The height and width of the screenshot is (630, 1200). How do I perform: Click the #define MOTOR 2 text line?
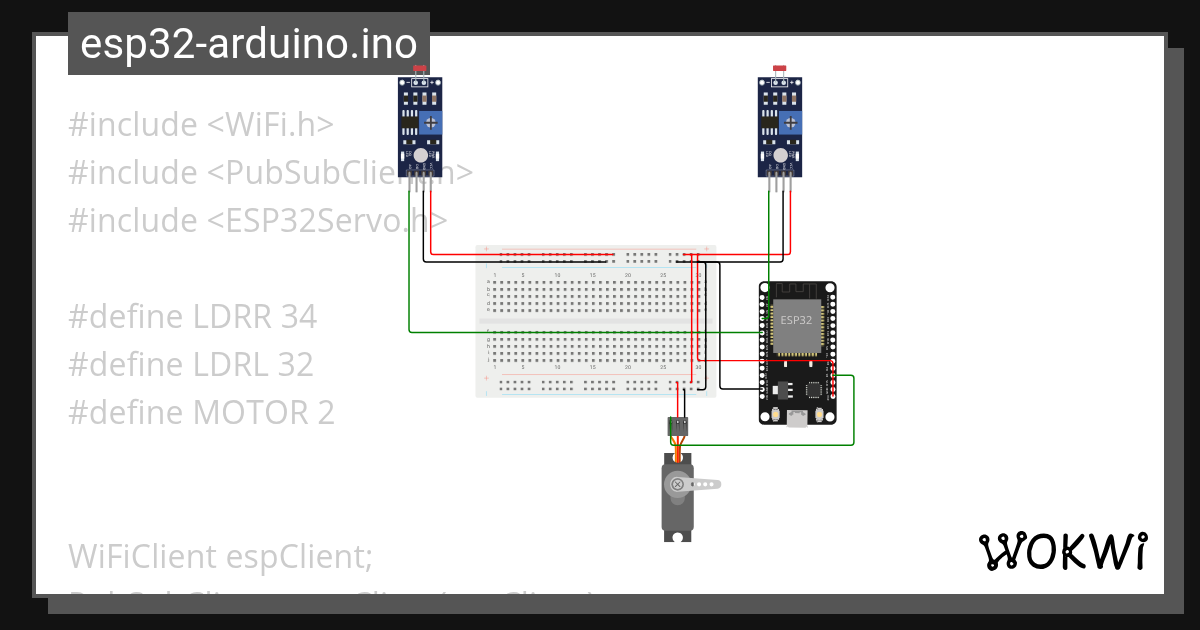point(202,412)
